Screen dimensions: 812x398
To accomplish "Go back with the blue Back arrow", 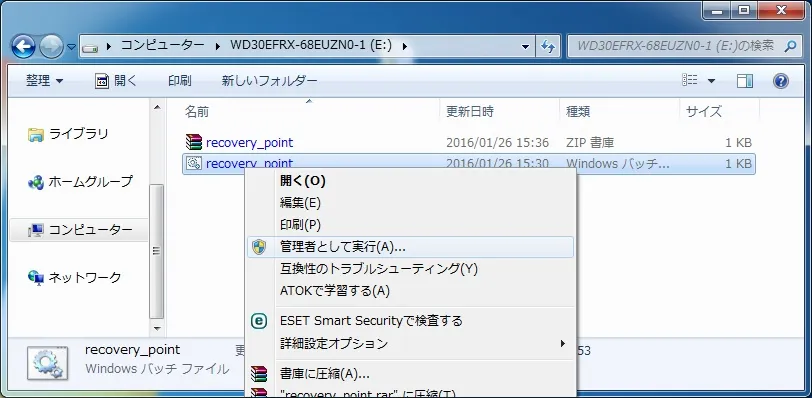I will (23, 47).
